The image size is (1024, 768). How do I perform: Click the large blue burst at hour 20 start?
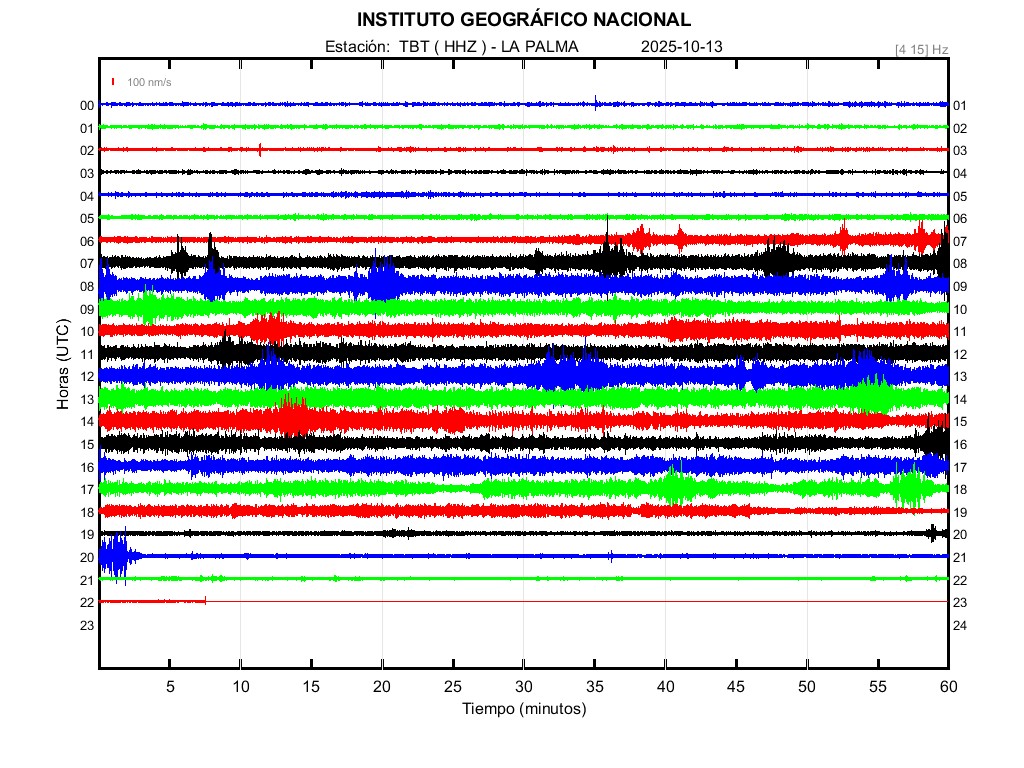click(x=116, y=555)
